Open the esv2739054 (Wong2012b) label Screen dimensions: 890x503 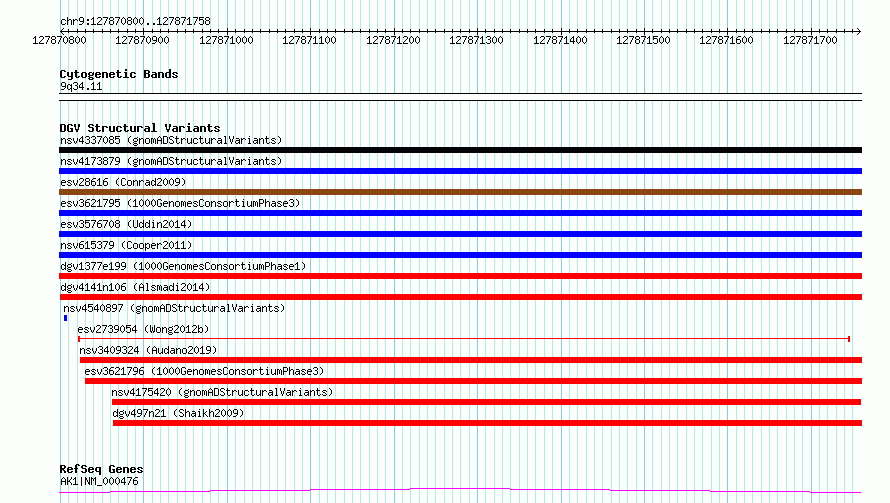(143, 329)
